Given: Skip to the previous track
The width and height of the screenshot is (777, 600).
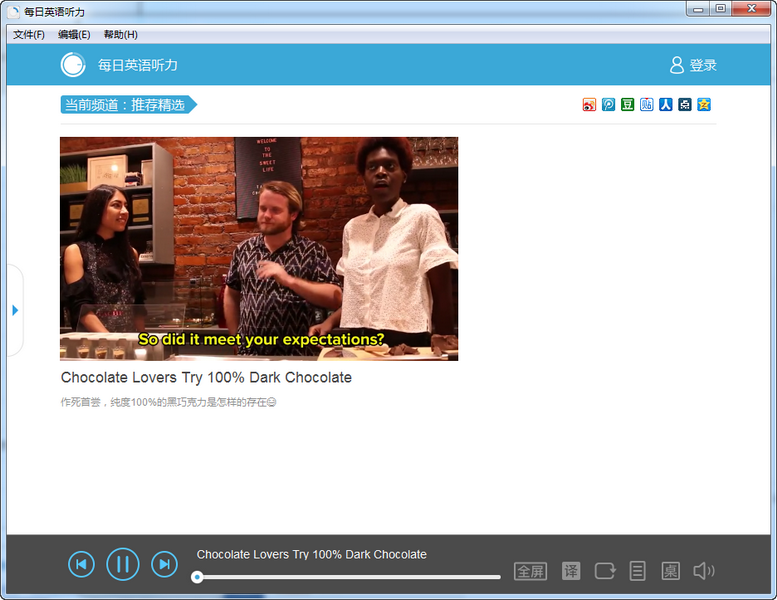Looking at the screenshot, I should tap(81, 565).
